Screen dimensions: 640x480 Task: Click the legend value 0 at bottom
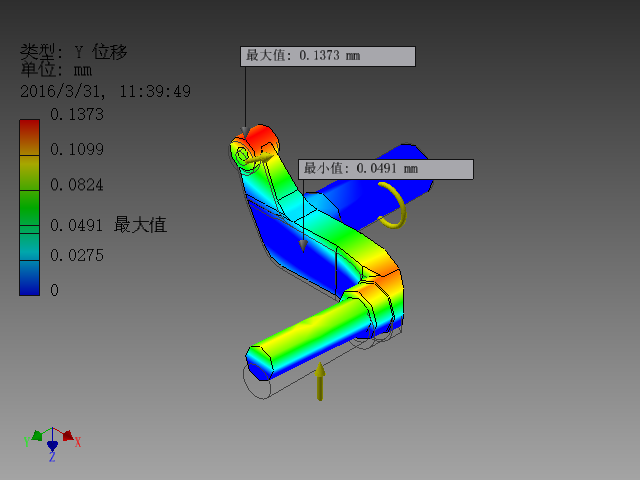pyautogui.click(x=54, y=290)
